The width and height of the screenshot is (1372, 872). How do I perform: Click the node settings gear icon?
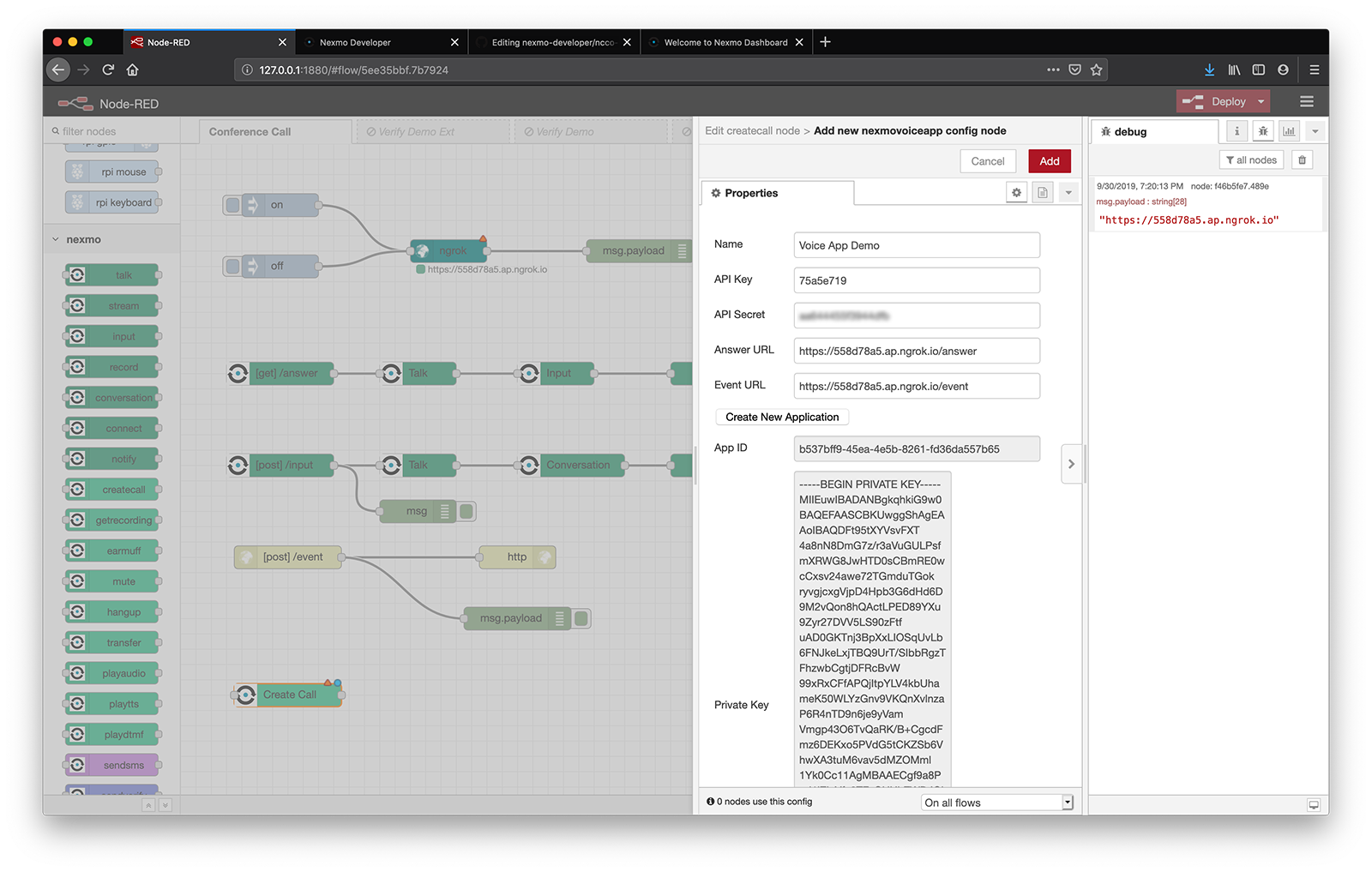pyautogui.click(x=1016, y=193)
